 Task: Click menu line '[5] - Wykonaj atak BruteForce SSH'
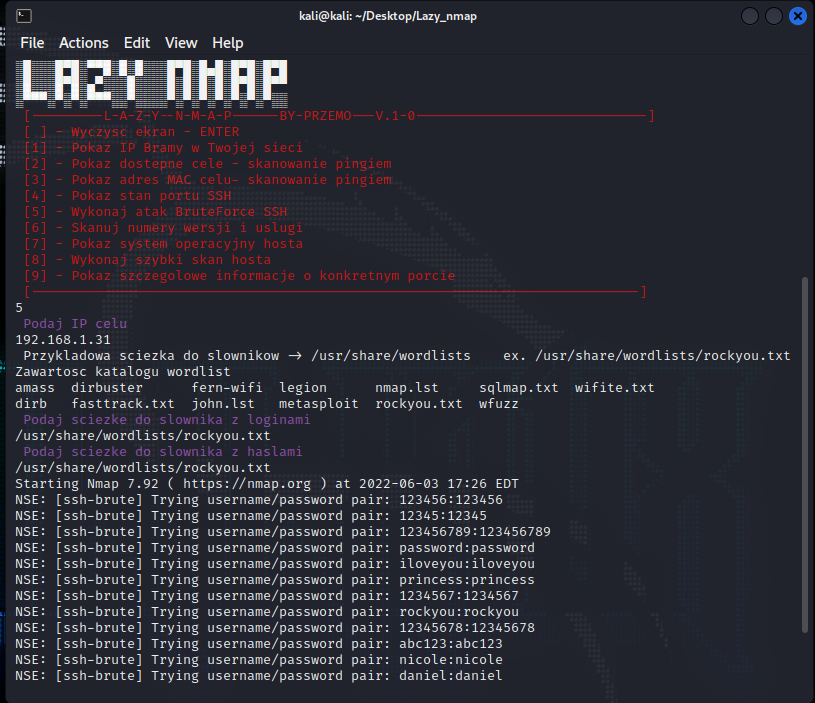point(155,212)
